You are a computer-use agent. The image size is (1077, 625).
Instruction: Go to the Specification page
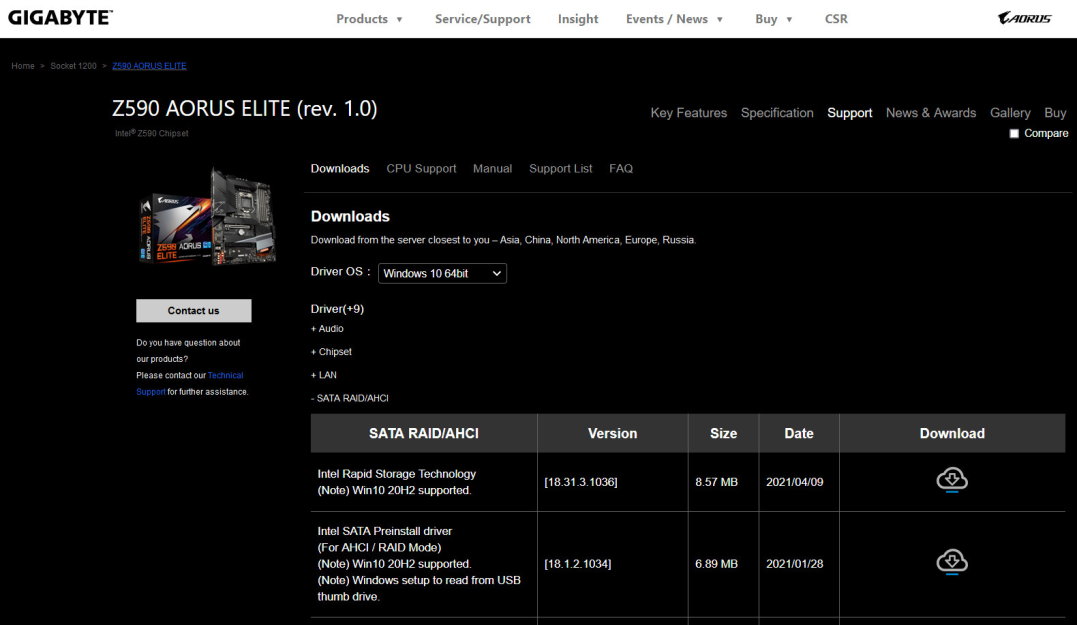(x=777, y=113)
